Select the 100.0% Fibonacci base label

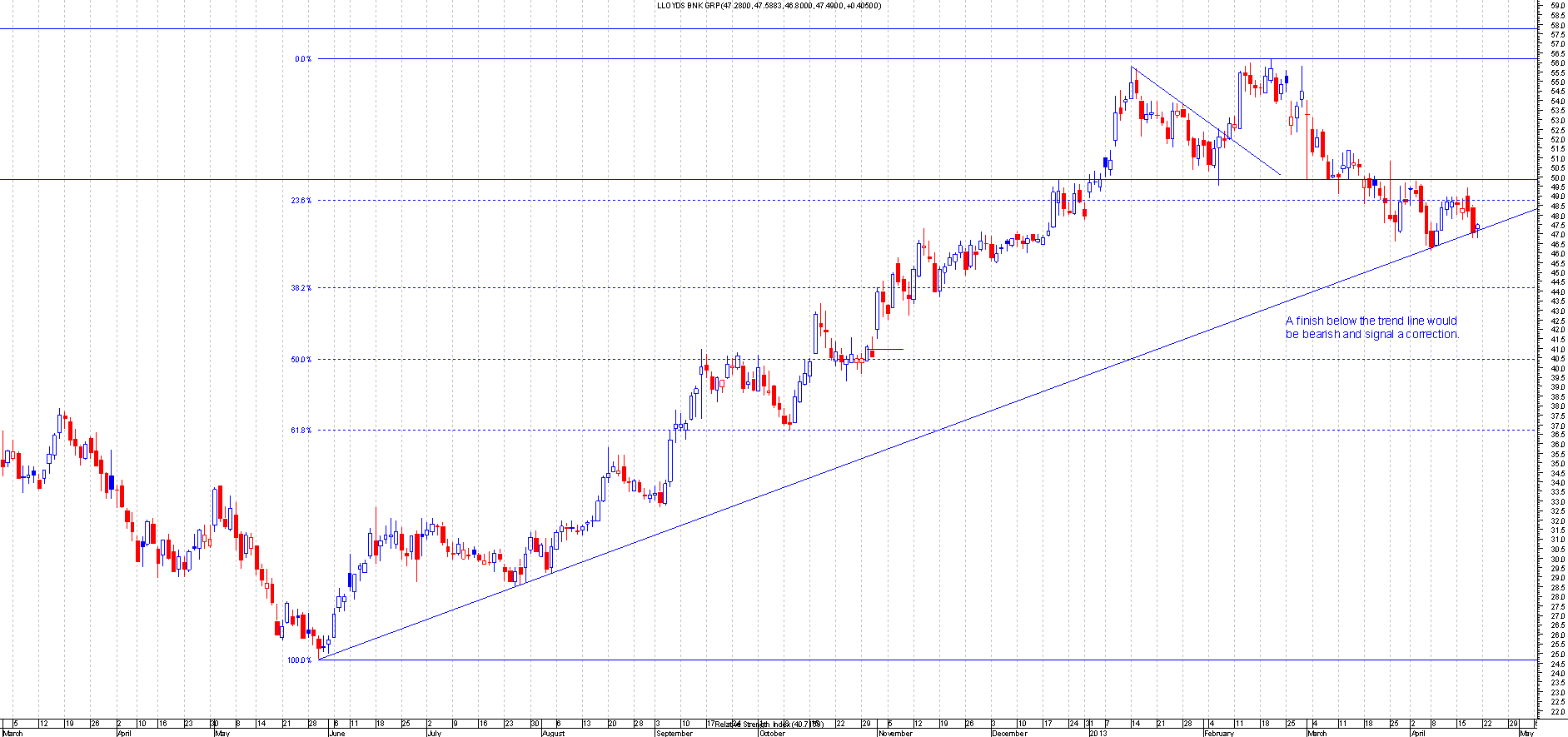(299, 660)
